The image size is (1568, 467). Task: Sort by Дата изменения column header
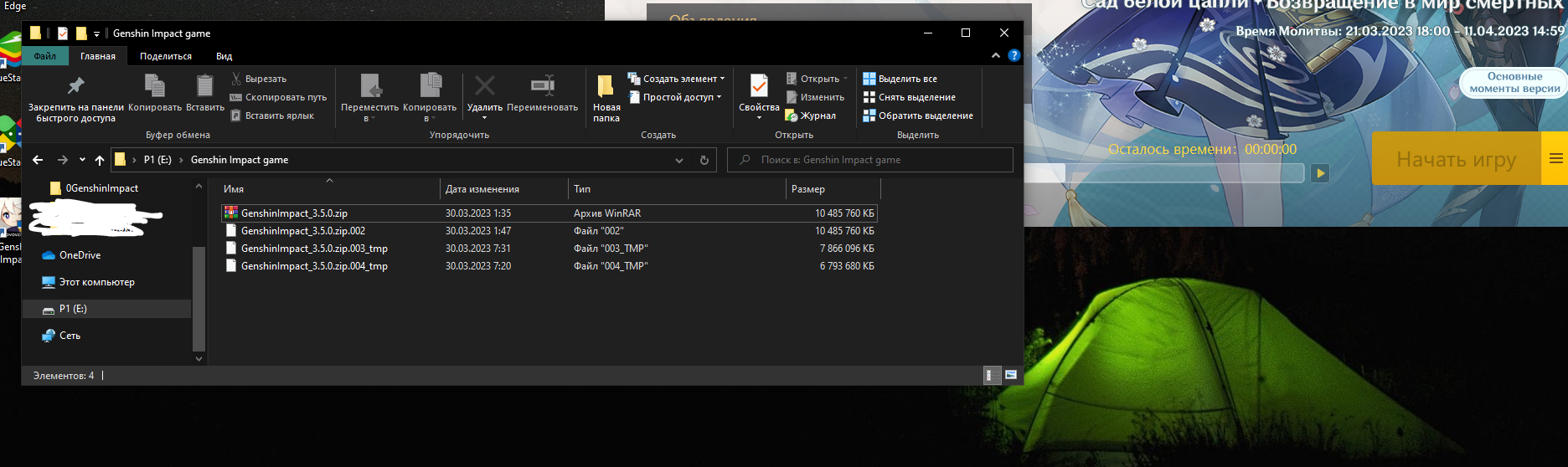(x=482, y=189)
